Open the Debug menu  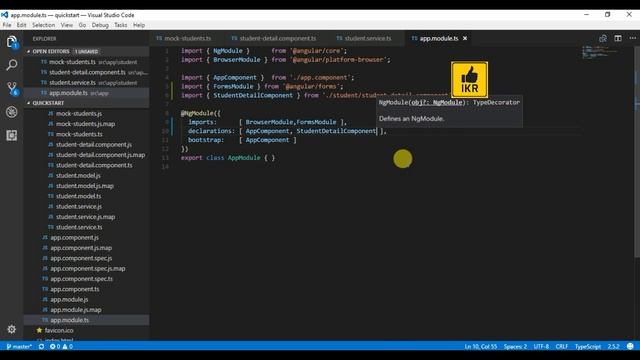[100, 25]
